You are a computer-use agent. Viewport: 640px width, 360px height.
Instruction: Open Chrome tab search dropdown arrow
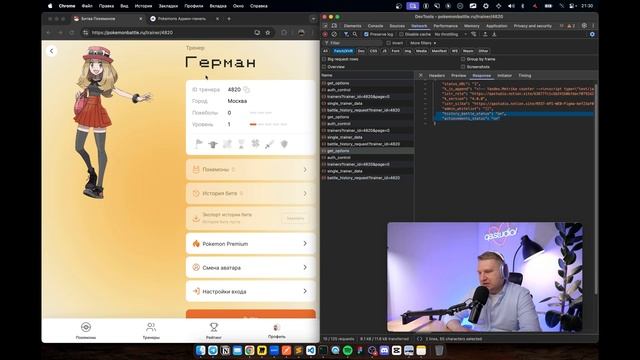[313, 19]
